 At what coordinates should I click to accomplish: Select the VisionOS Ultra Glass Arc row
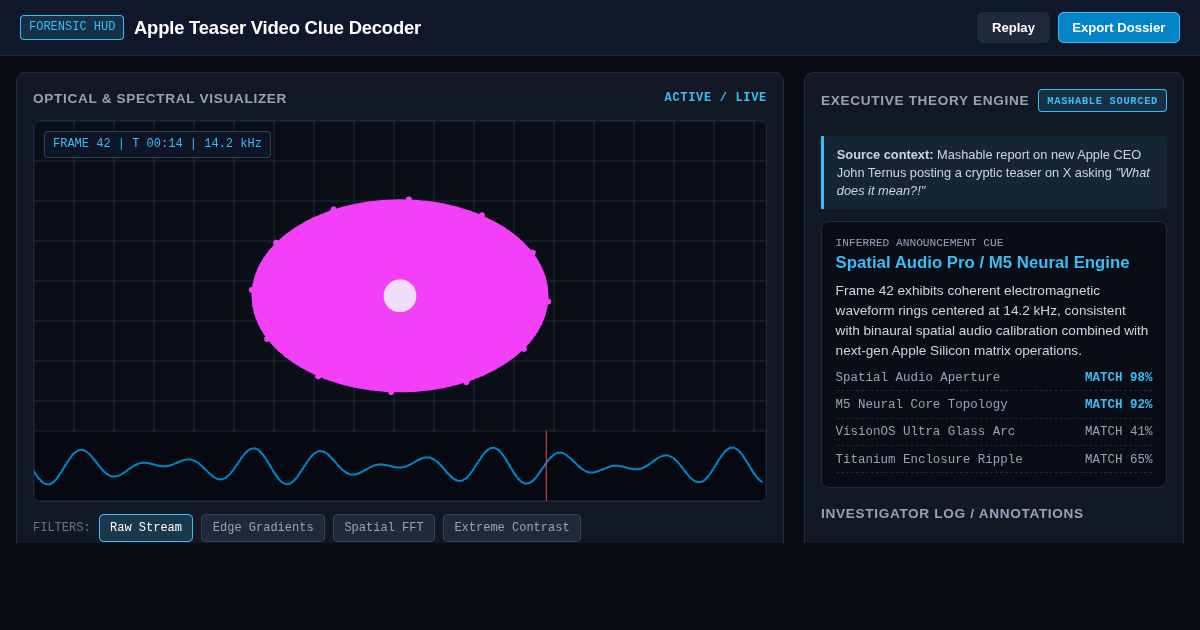[x=994, y=432]
